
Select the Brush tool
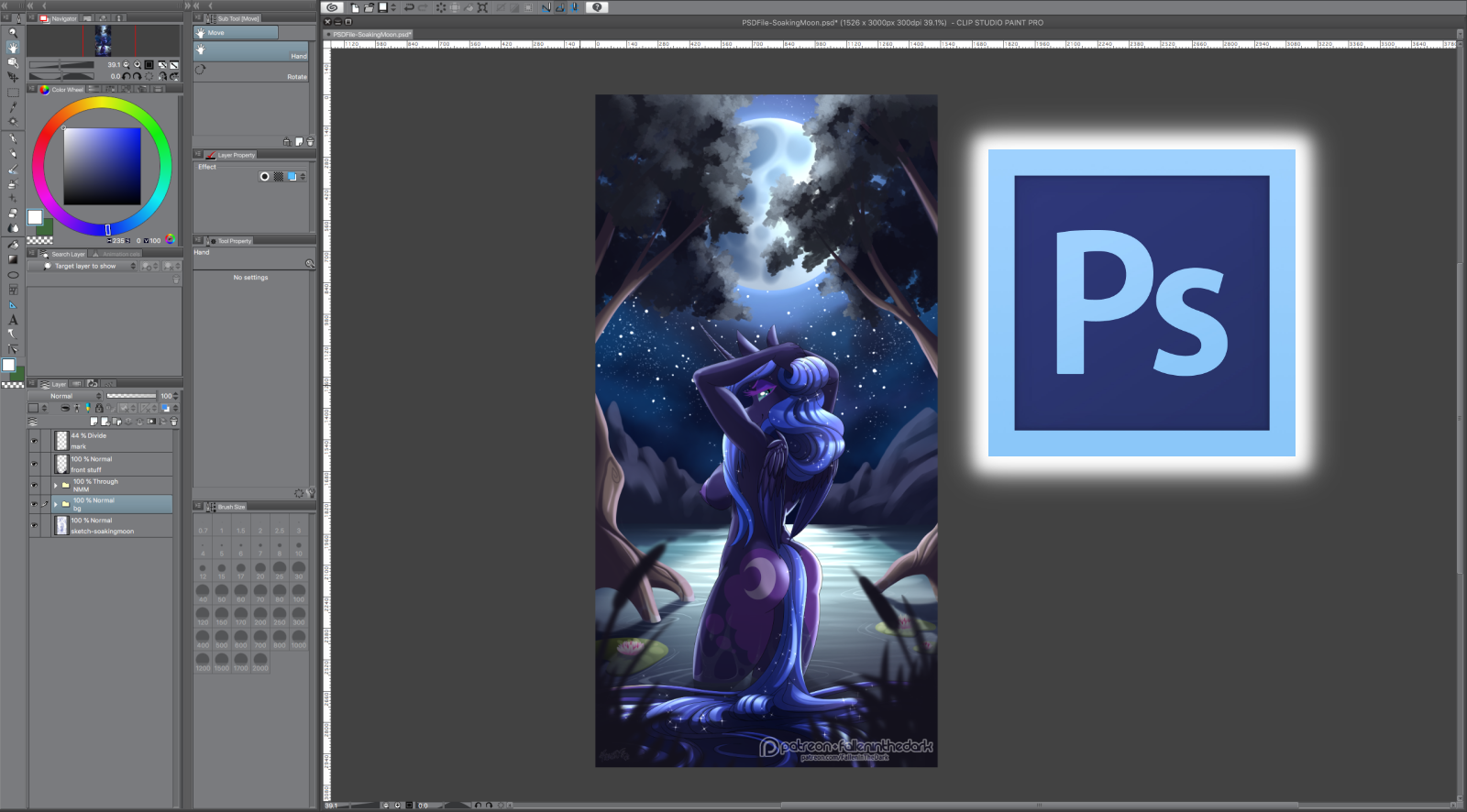pos(13,169)
